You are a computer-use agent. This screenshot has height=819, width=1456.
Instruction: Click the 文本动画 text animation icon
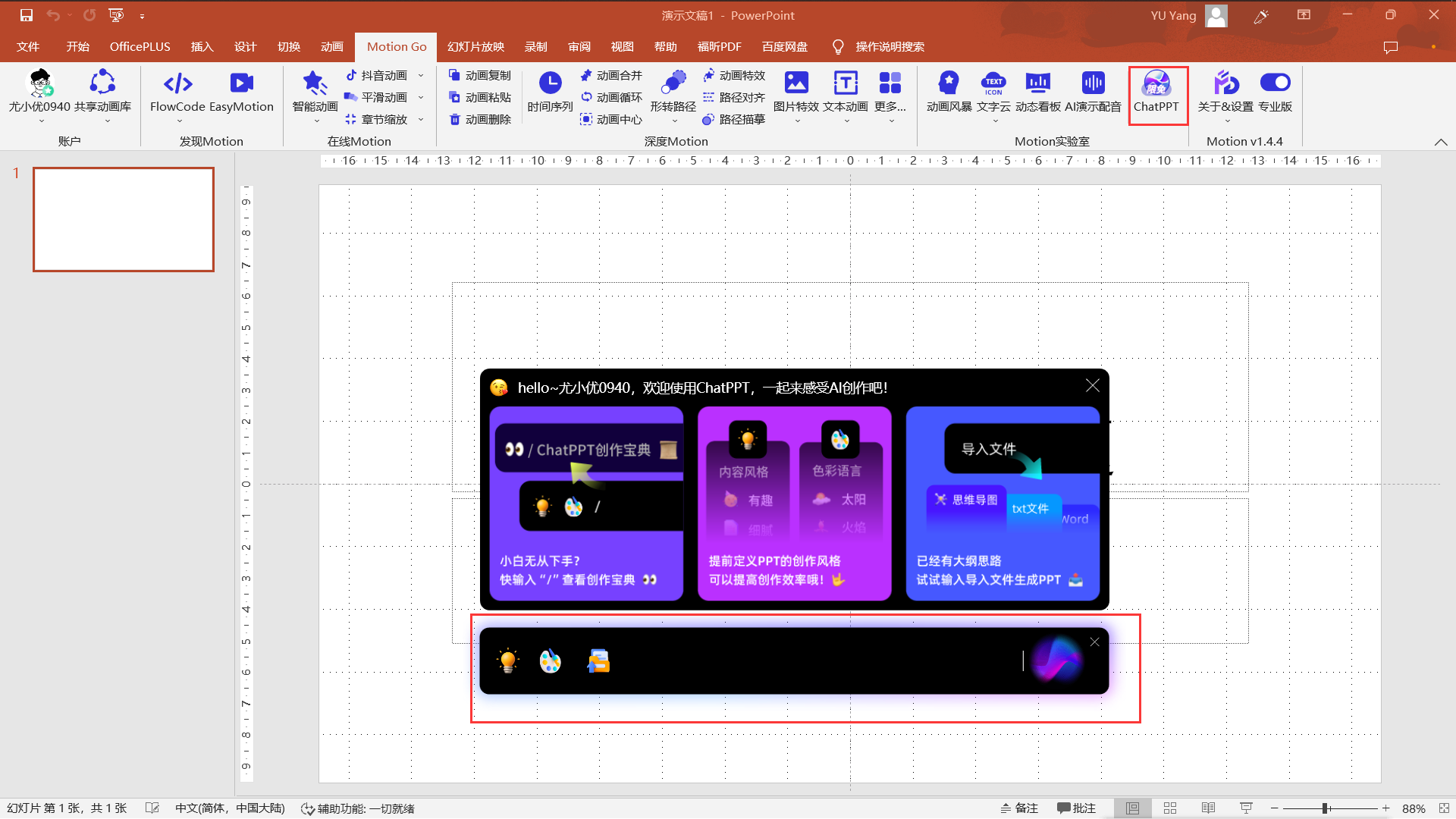[844, 89]
